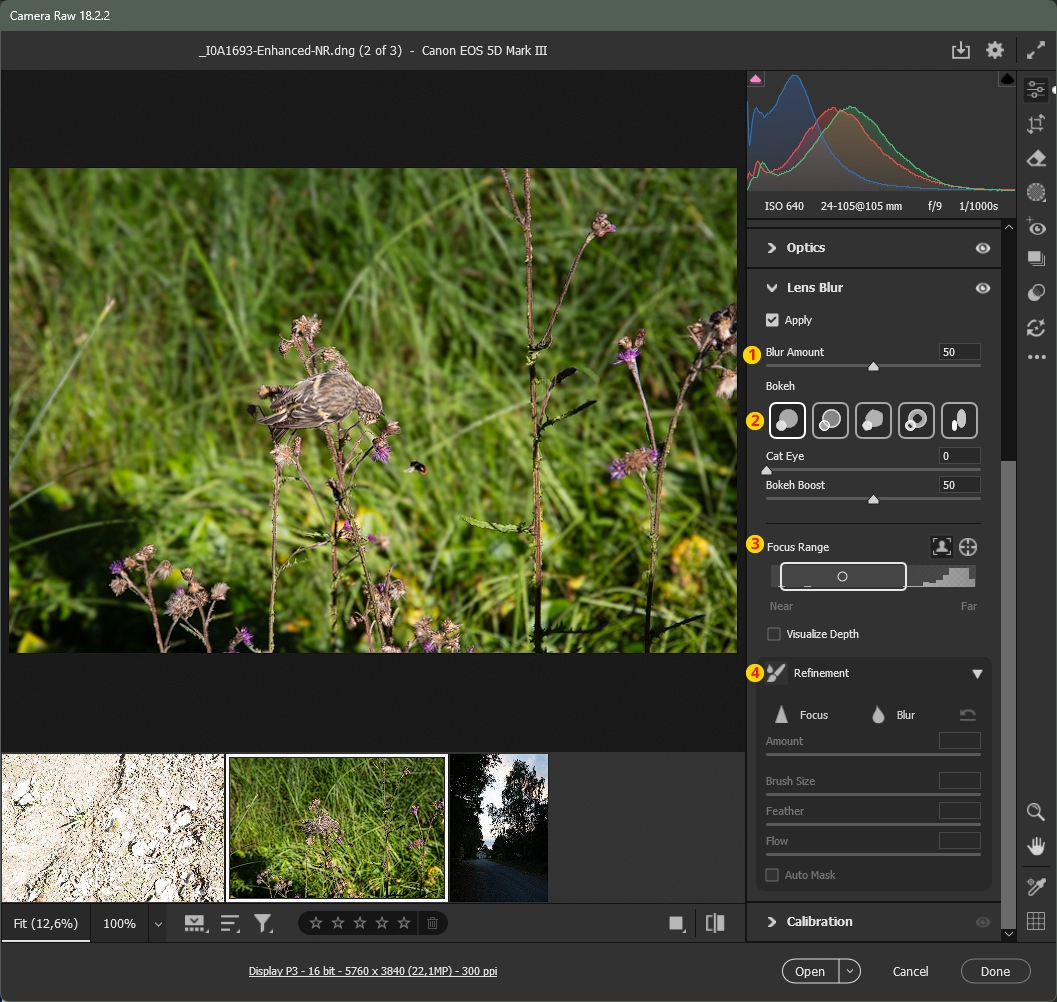Viewport: 1057px width, 1002px height.
Task: Select the Zoom magnifier tool
Action: point(1036,812)
